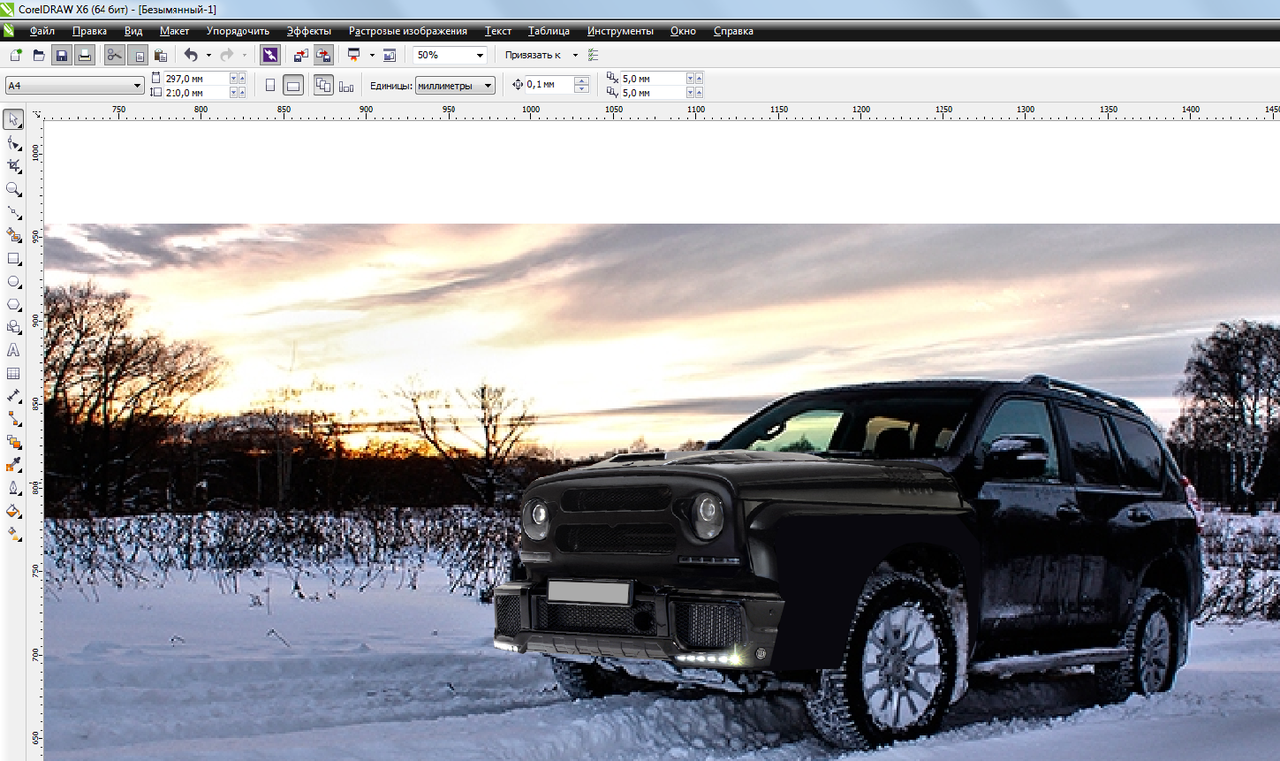Select the Ellipse tool

(x=14, y=281)
